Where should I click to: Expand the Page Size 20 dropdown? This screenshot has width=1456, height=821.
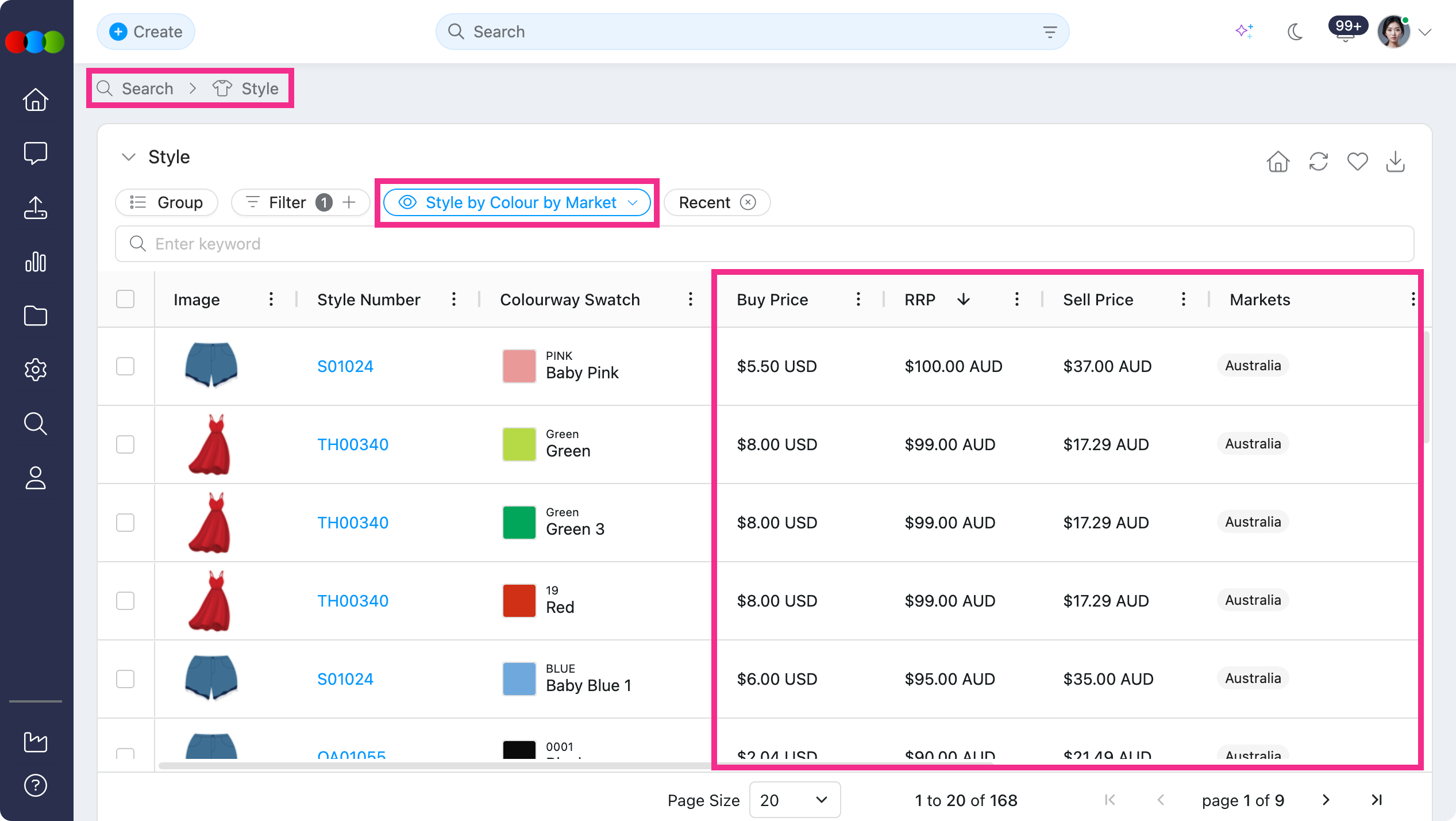[795, 800]
